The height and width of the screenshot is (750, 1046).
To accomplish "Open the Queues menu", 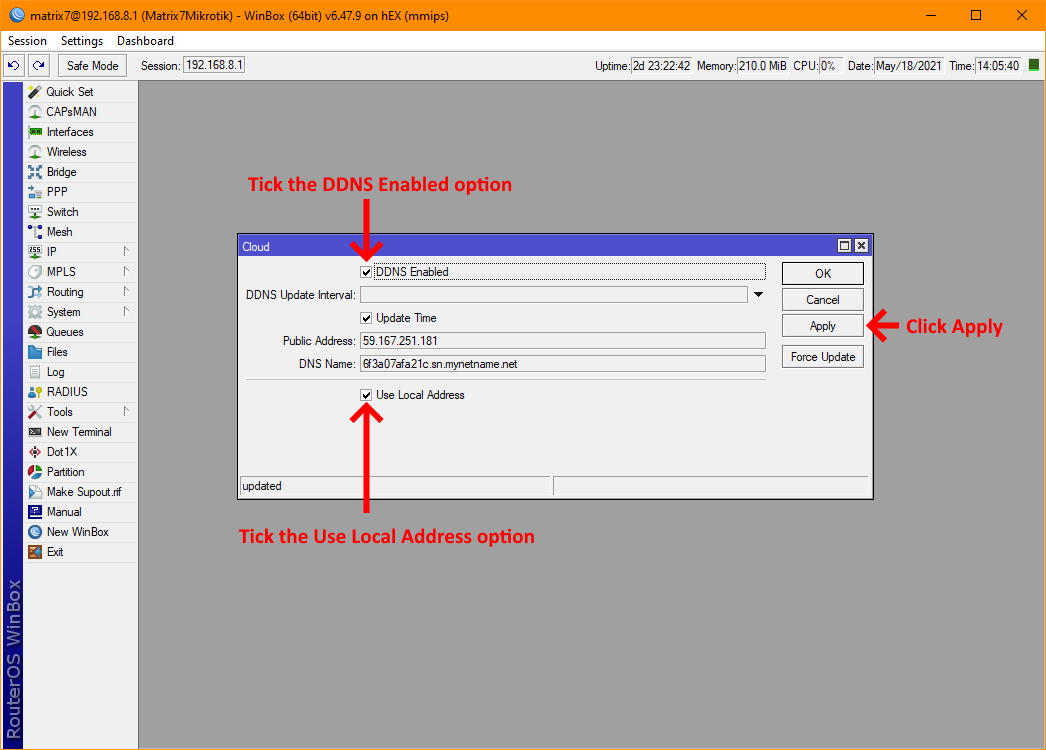I will (80, 332).
